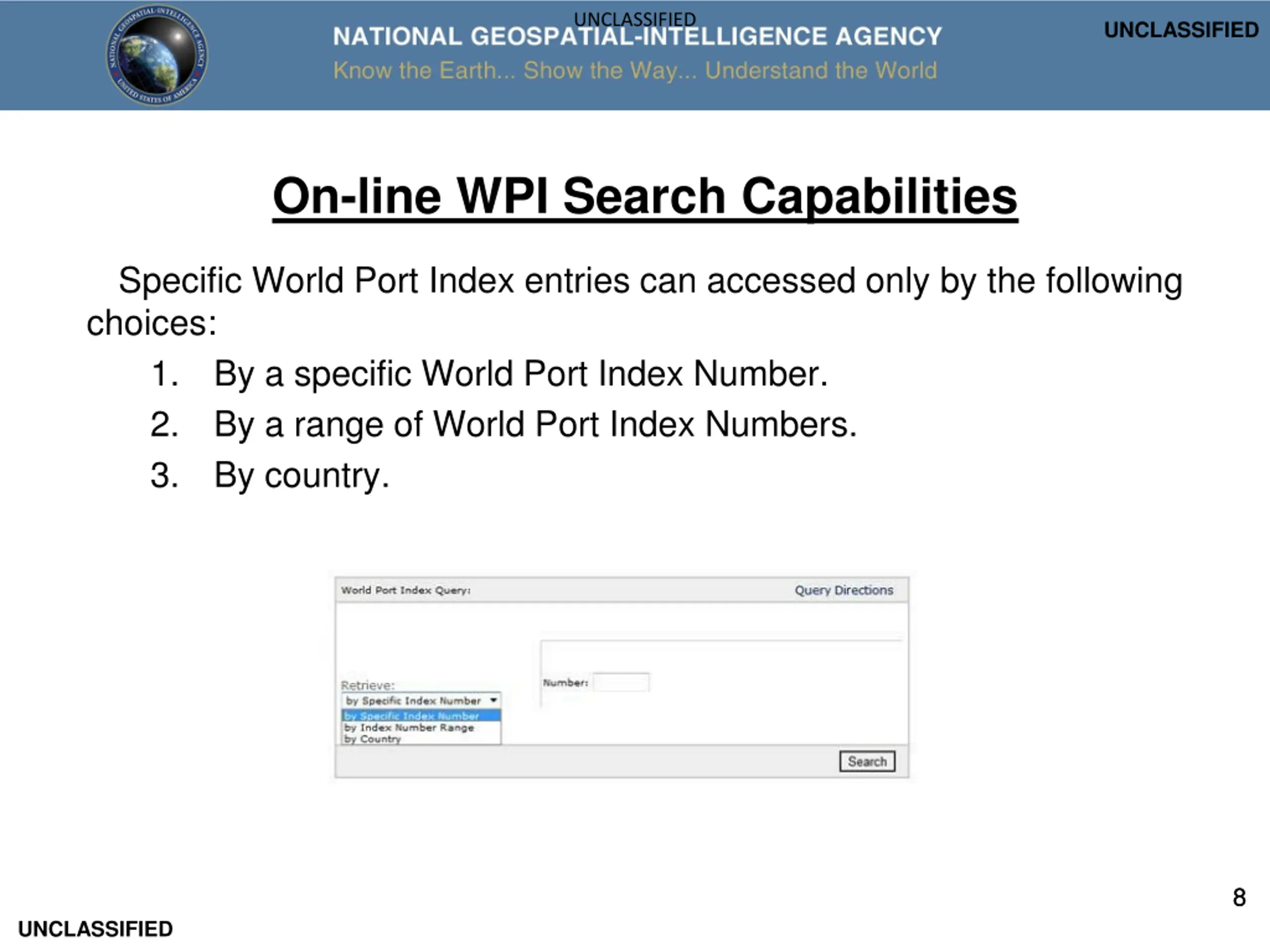Focus the Number input field

click(621, 682)
